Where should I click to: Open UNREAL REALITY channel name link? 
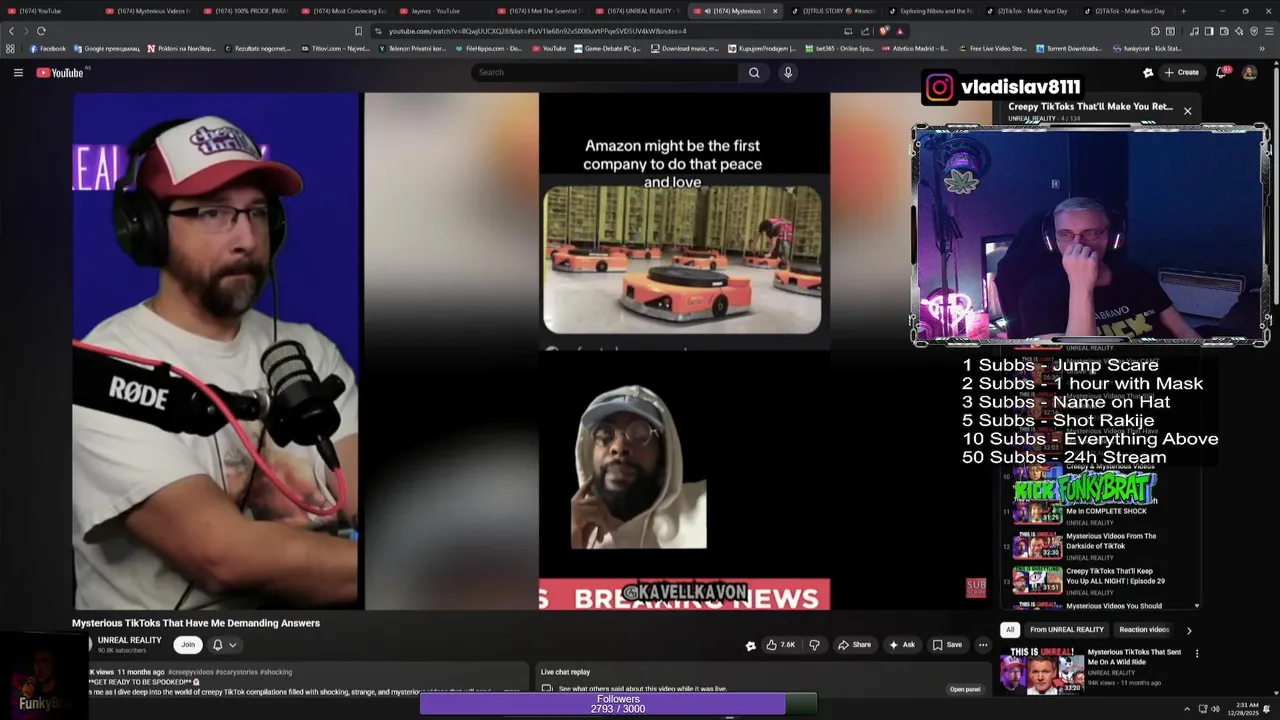(129, 640)
